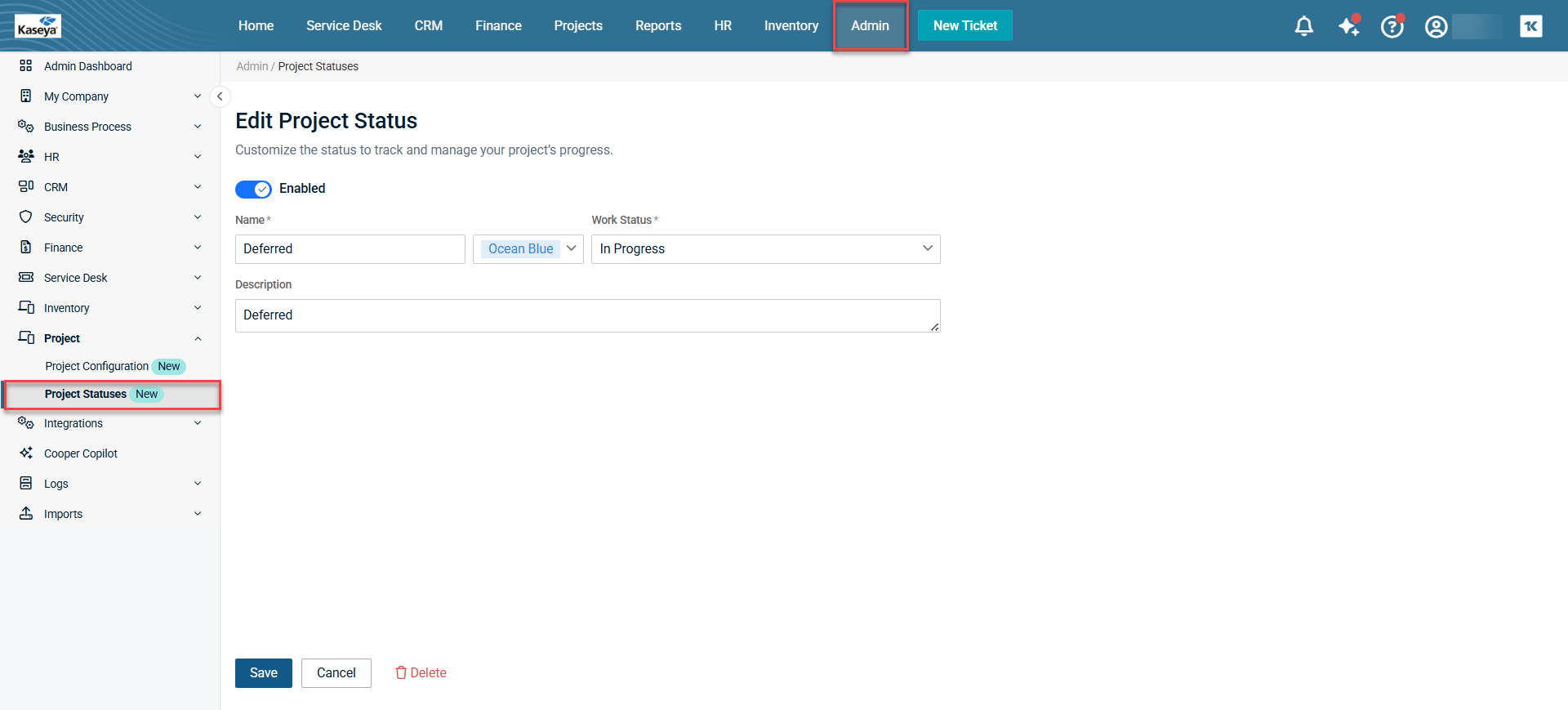Expand the My Company sidebar section
1568x710 pixels.
(76, 96)
